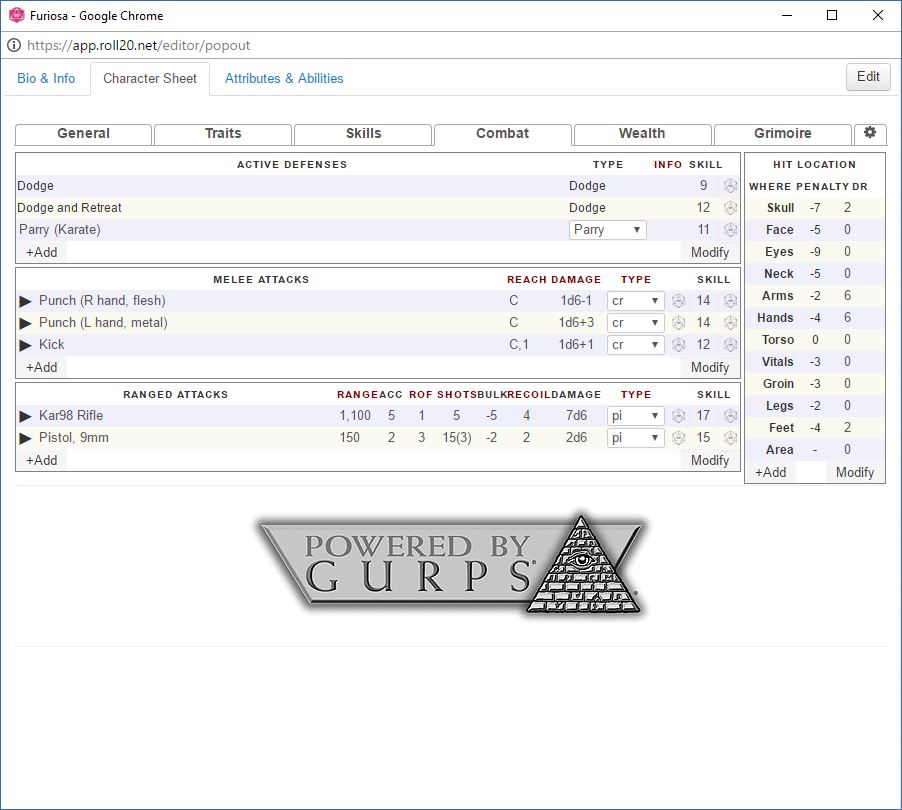Go to the Skills sheet tab

pyautogui.click(x=363, y=133)
